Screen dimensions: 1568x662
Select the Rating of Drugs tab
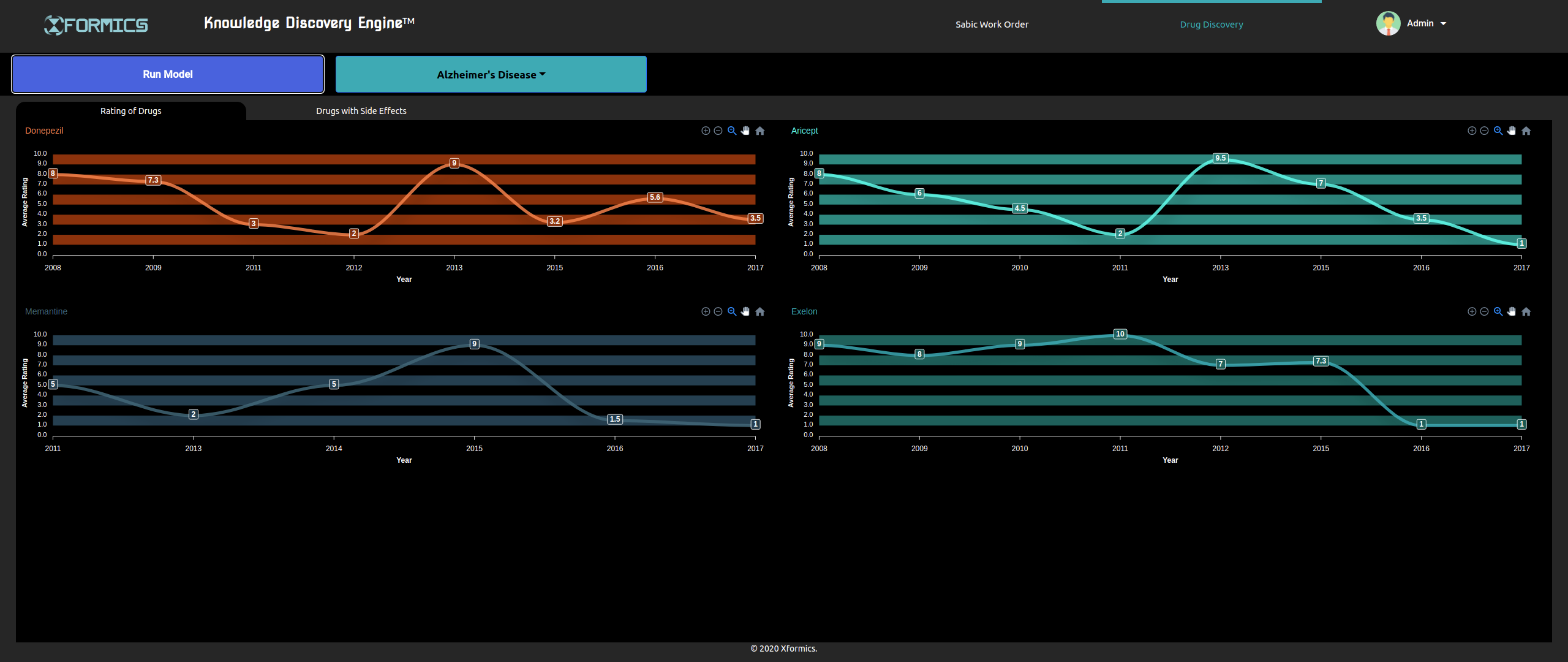(130, 111)
